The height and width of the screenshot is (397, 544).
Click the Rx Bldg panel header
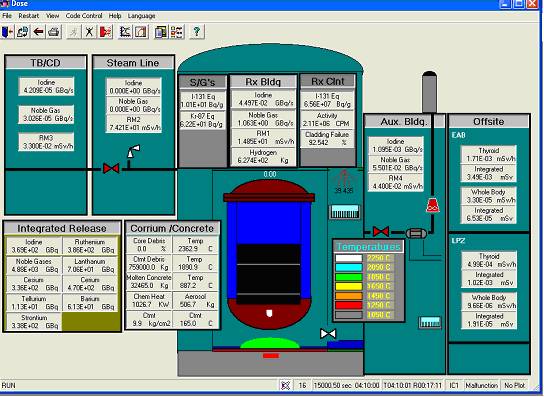263,82
